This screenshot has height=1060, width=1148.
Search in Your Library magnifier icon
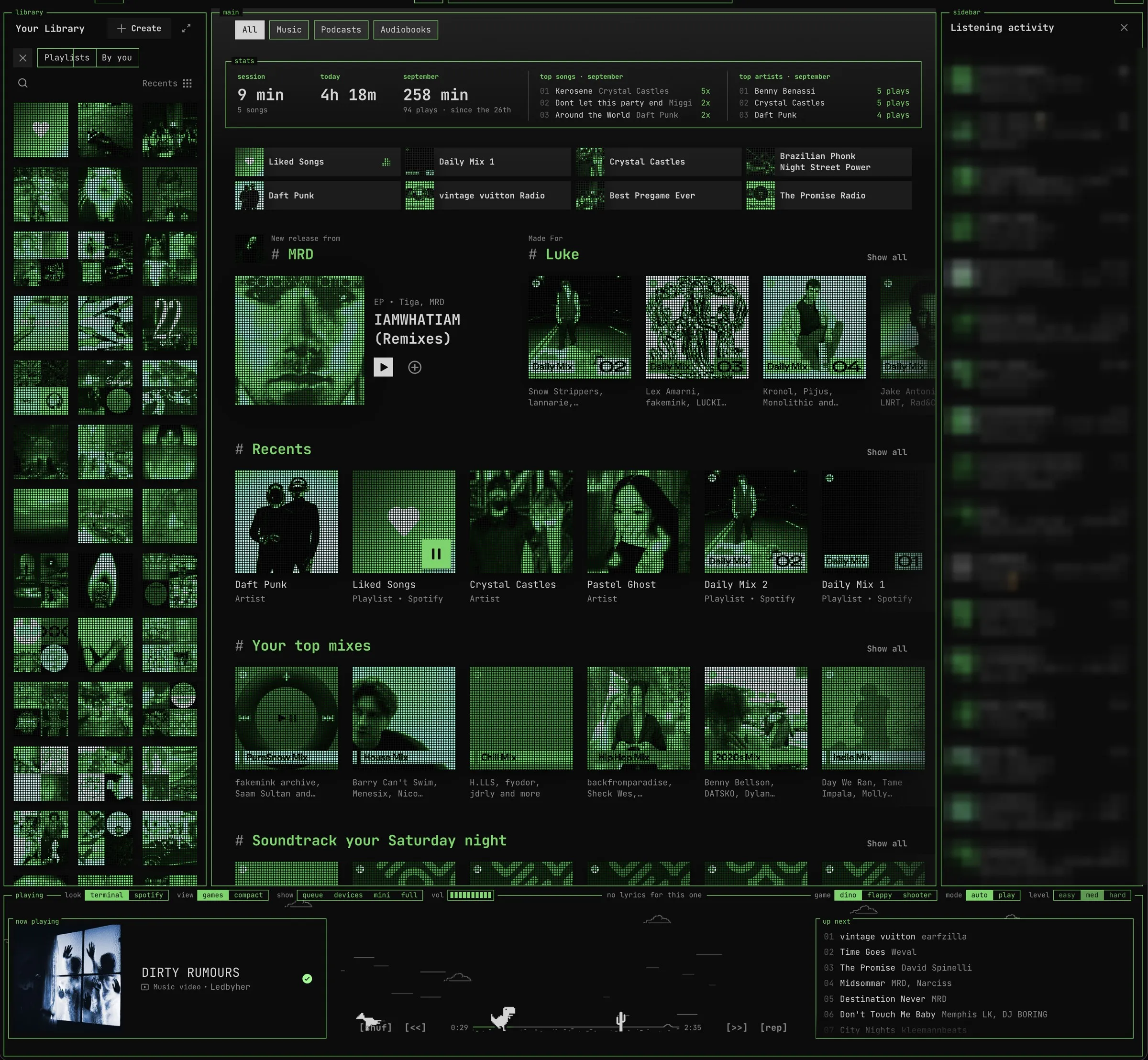pos(23,83)
